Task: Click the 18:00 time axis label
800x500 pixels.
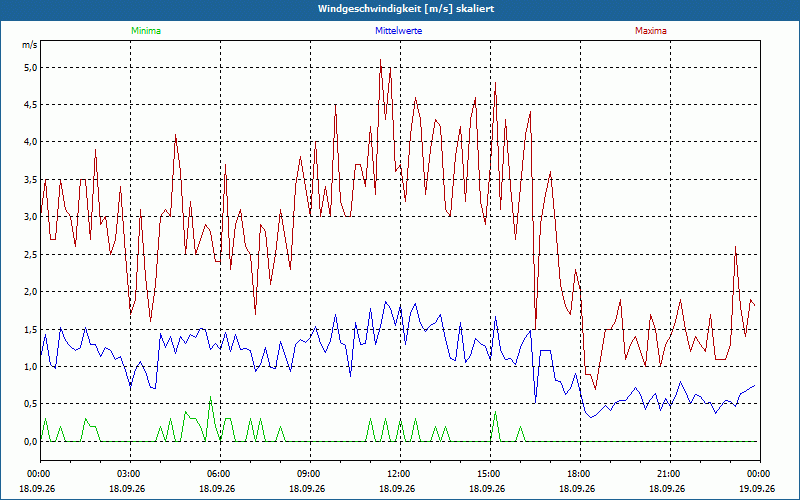Action: tap(580, 474)
